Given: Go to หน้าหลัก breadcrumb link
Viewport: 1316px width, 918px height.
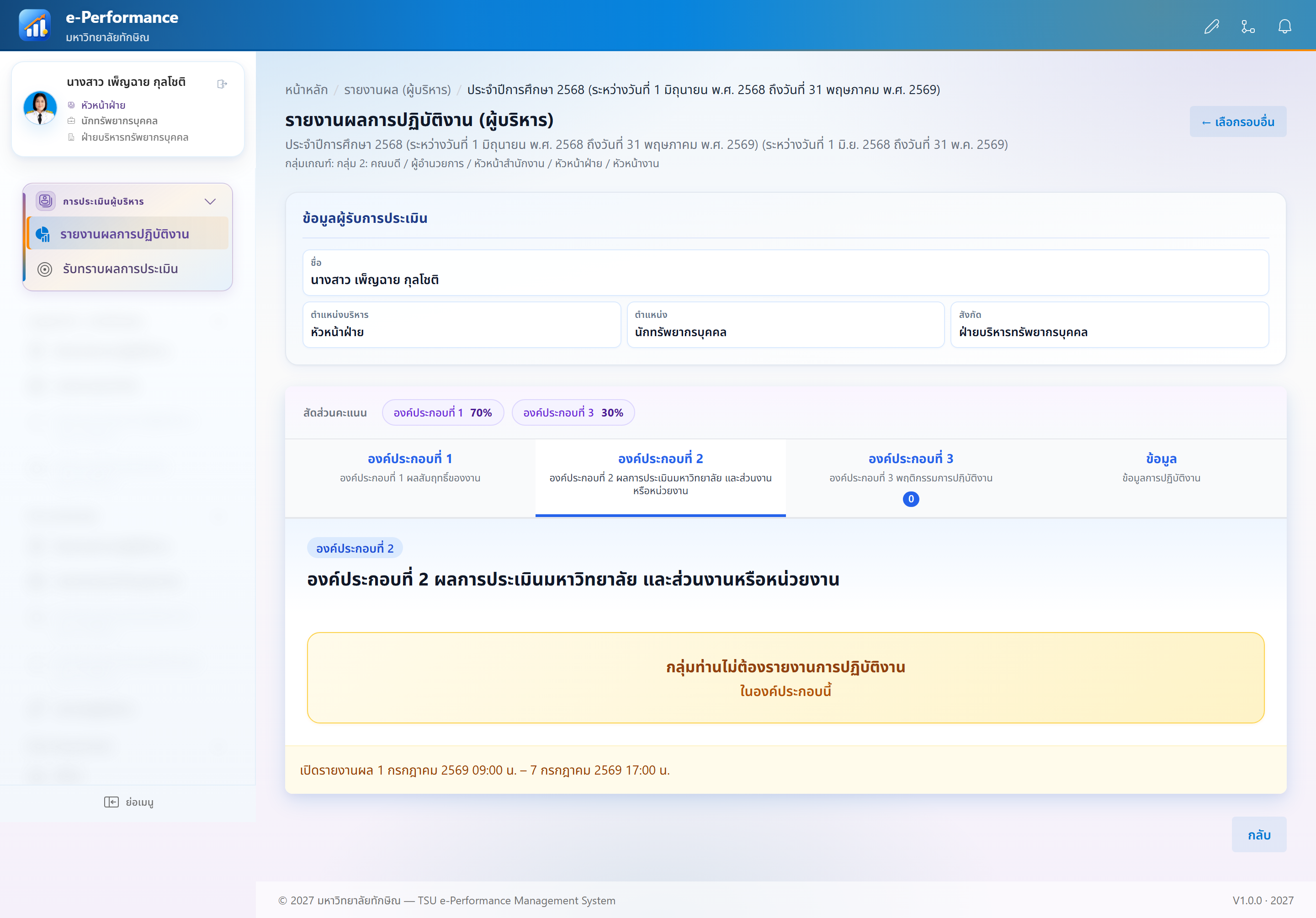Looking at the screenshot, I should click(307, 90).
